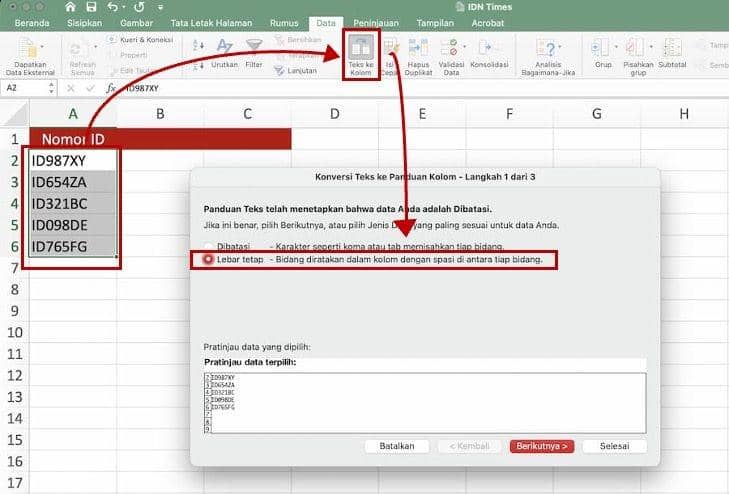This screenshot has height=494, width=729.
Task: Click the Subtotal icon
Action: tap(672, 48)
